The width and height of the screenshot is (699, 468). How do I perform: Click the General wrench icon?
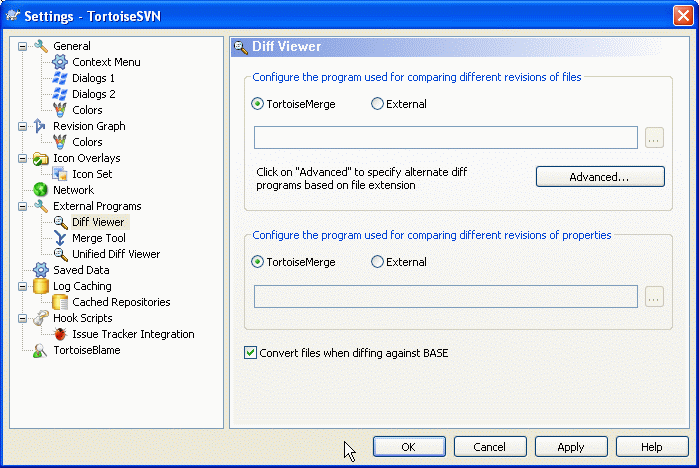coord(41,46)
